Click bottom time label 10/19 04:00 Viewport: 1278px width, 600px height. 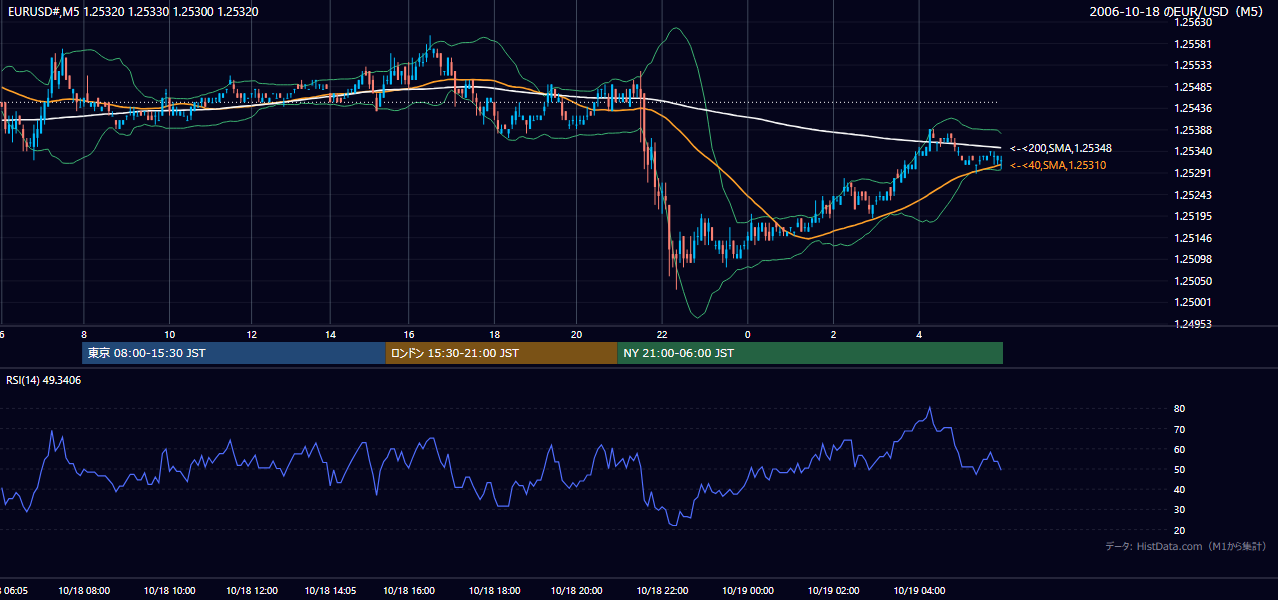pos(919,591)
